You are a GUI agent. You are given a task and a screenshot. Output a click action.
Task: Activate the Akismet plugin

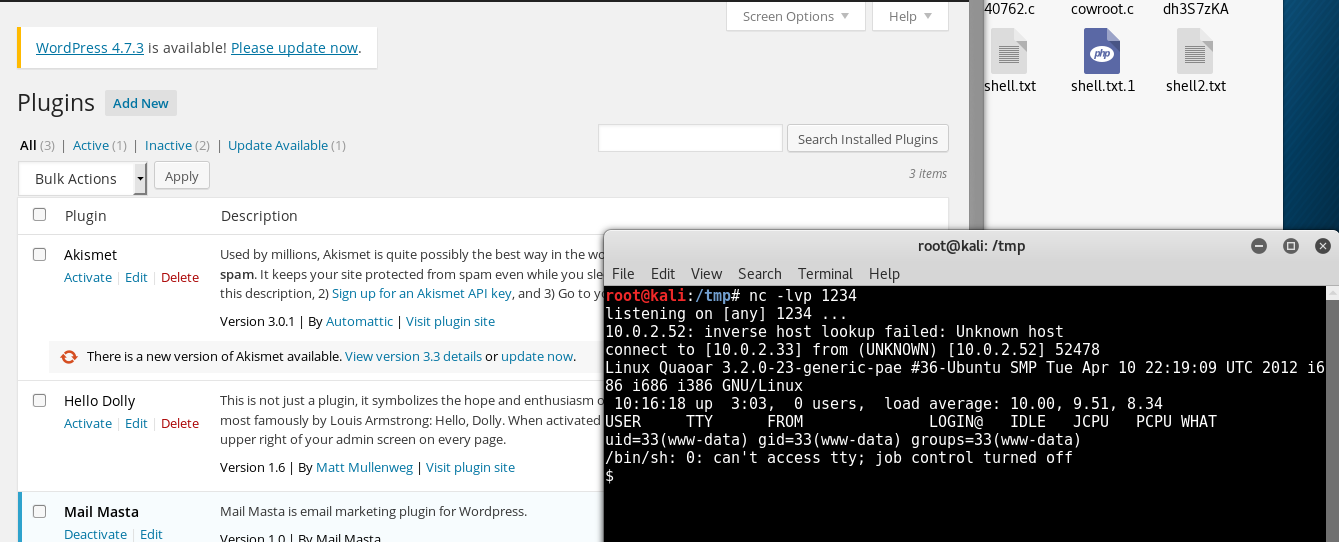click(x=88, y=277)
